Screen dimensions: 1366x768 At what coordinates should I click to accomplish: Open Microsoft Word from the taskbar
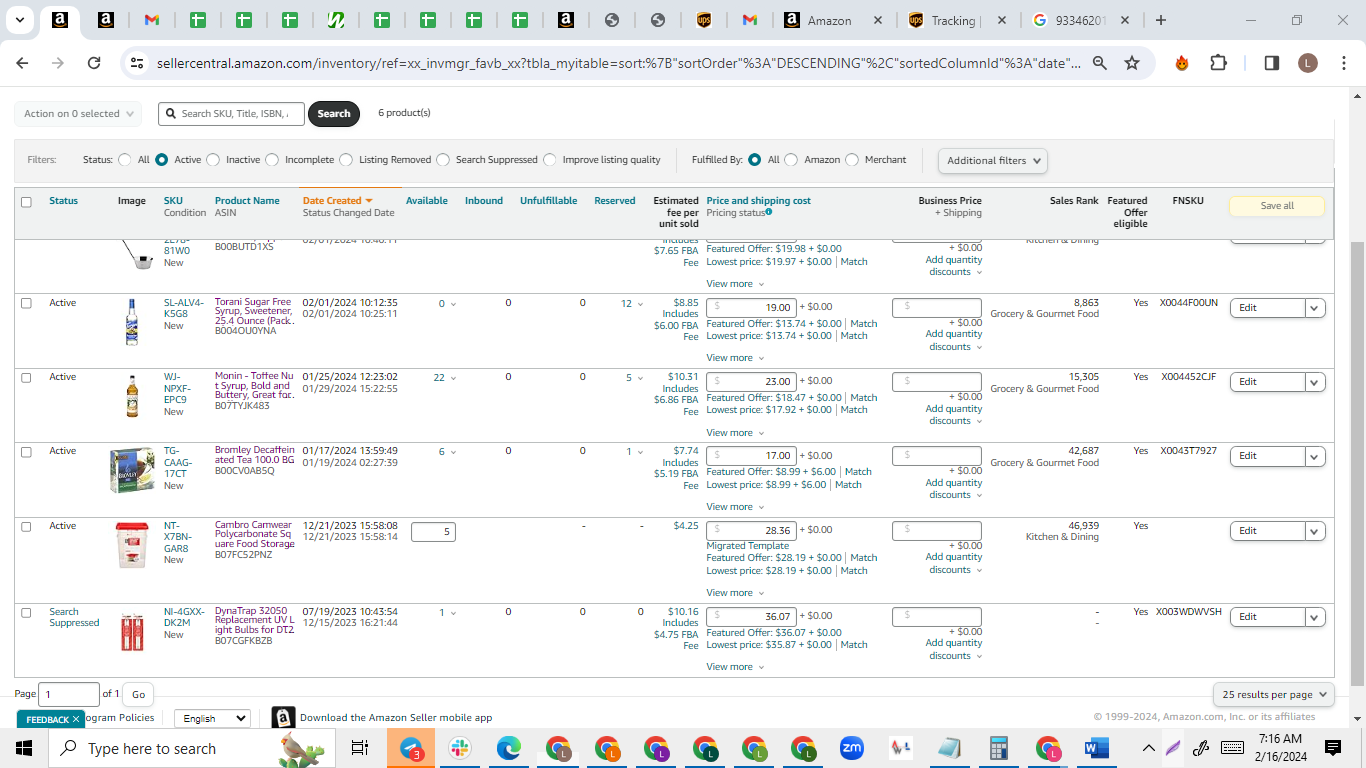pos(1096,748)
